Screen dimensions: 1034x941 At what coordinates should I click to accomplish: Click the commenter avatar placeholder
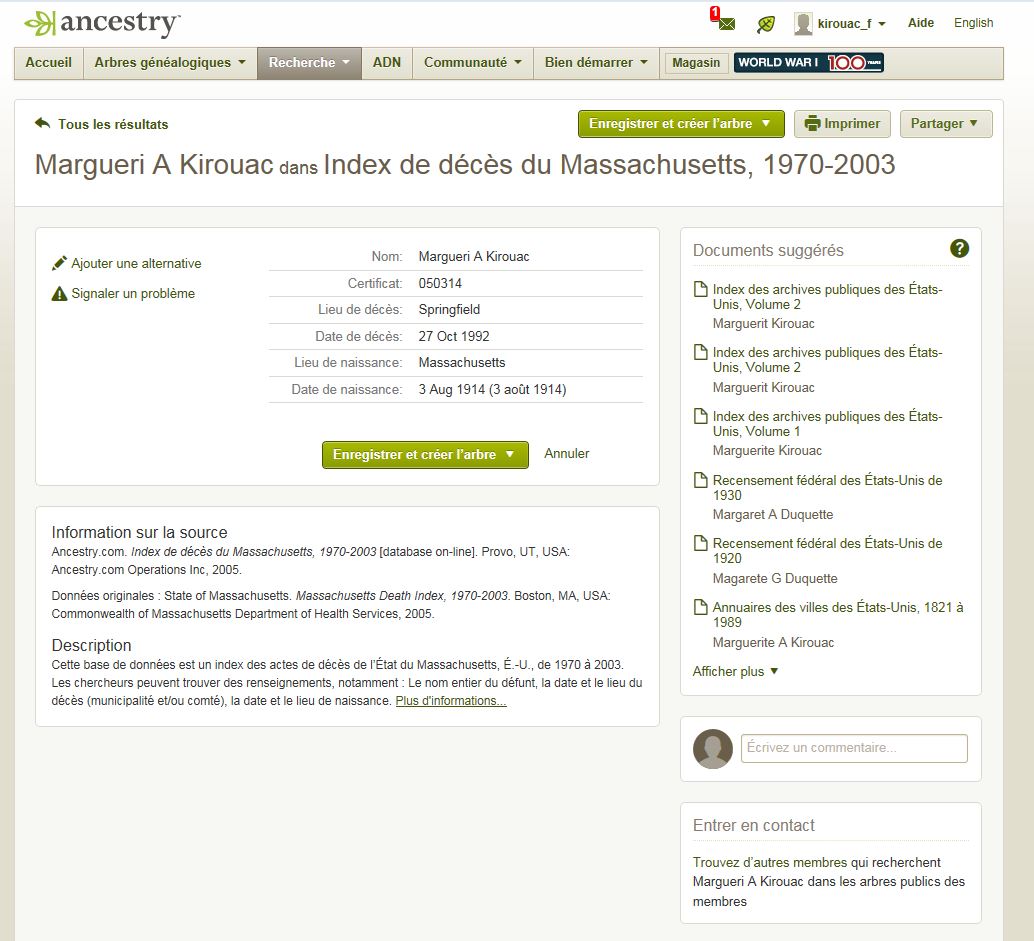pos(712,748)
